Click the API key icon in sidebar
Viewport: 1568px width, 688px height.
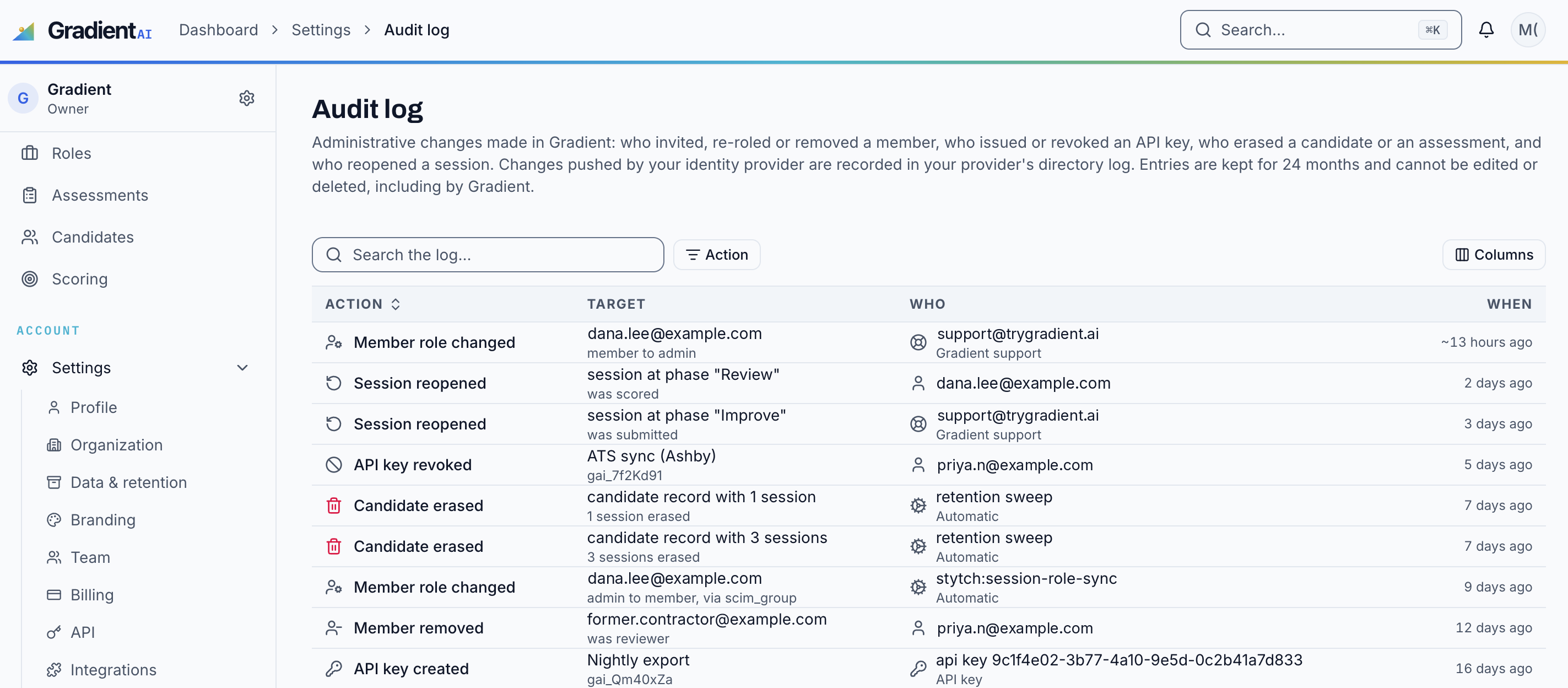point(54,632)
